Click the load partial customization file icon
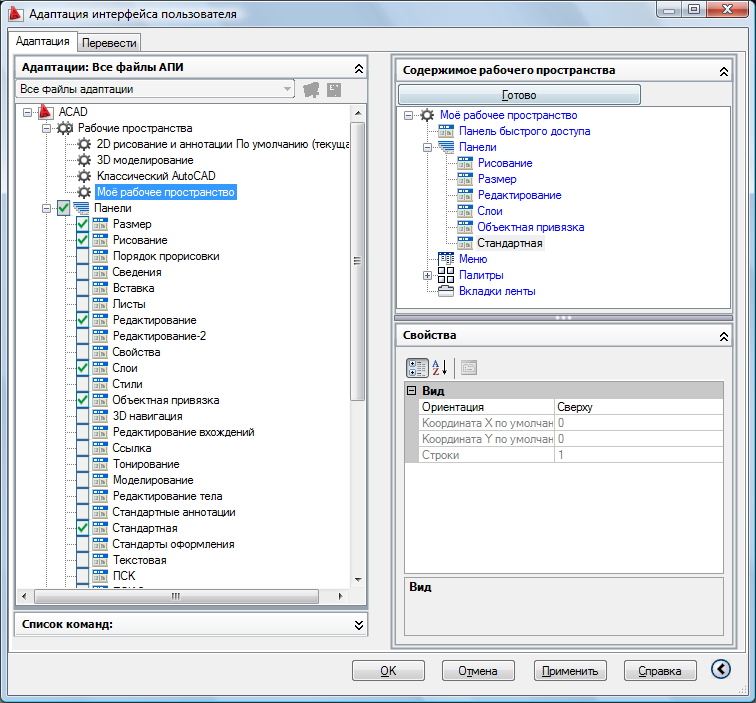This screenshot has height=703, width=756. pos(311,90)
